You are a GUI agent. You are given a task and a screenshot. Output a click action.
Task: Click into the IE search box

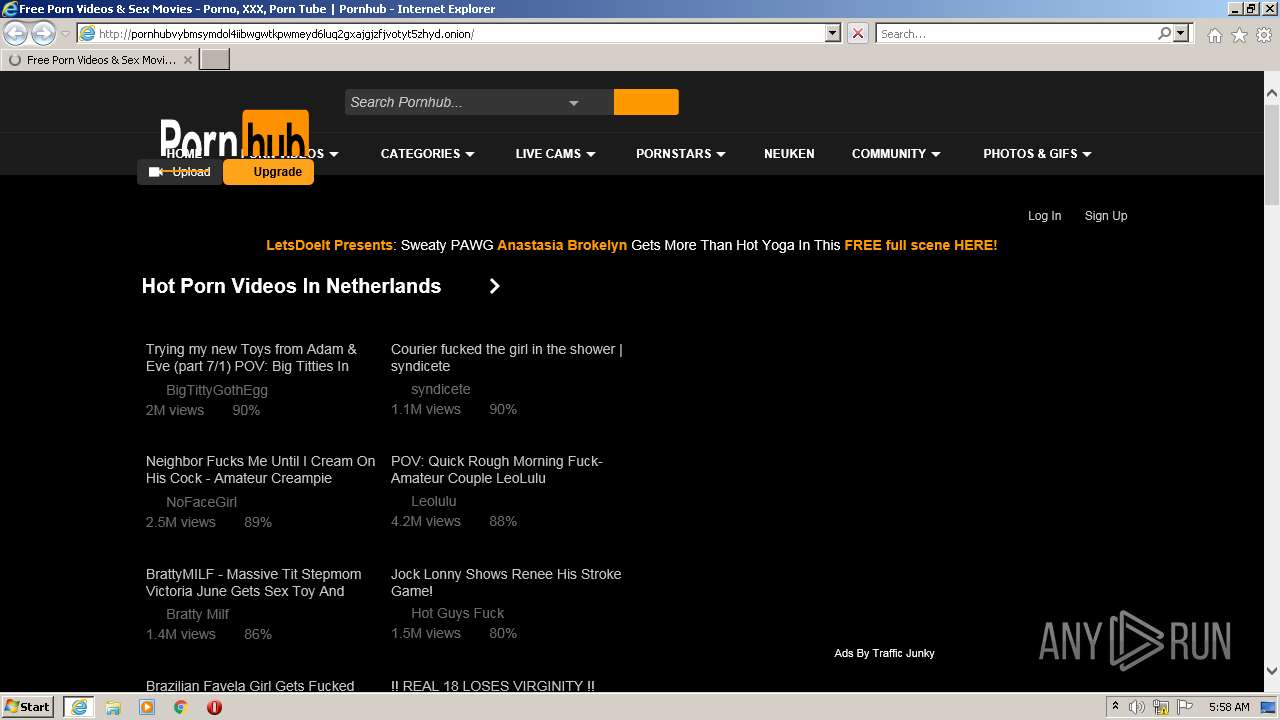pyautogui.click(x=1016, y=33)
